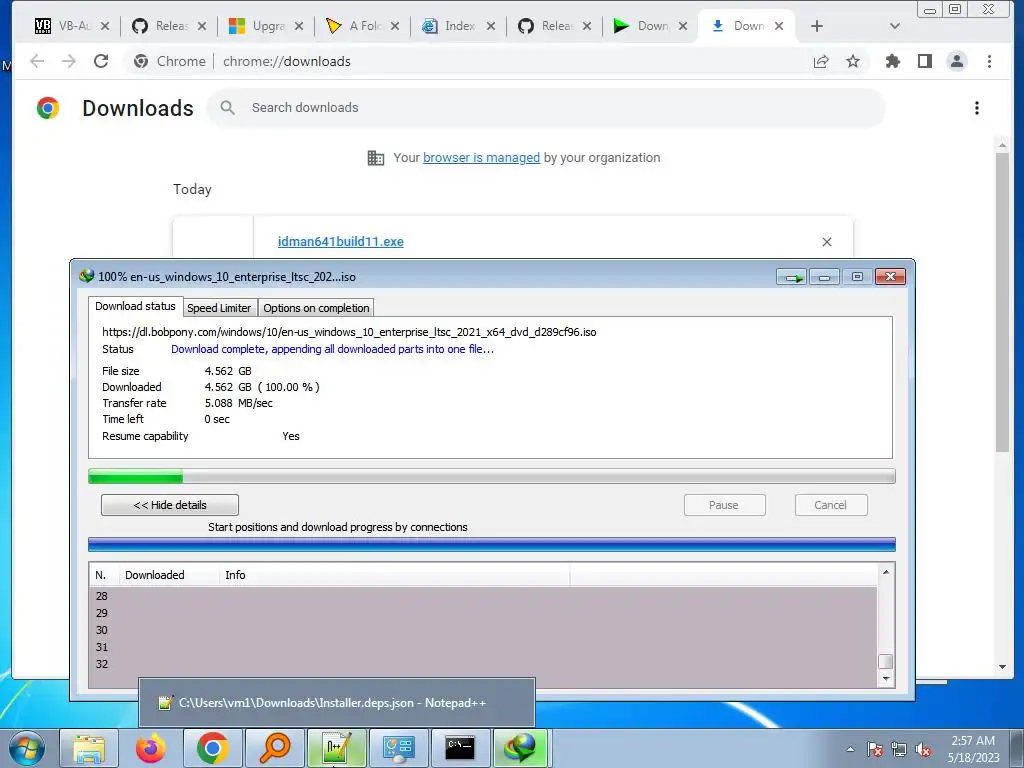1024x768 pixels.
Task: Open the Upgrade browser tab with Microsoft logo
Action: click(x=265, y=26)
